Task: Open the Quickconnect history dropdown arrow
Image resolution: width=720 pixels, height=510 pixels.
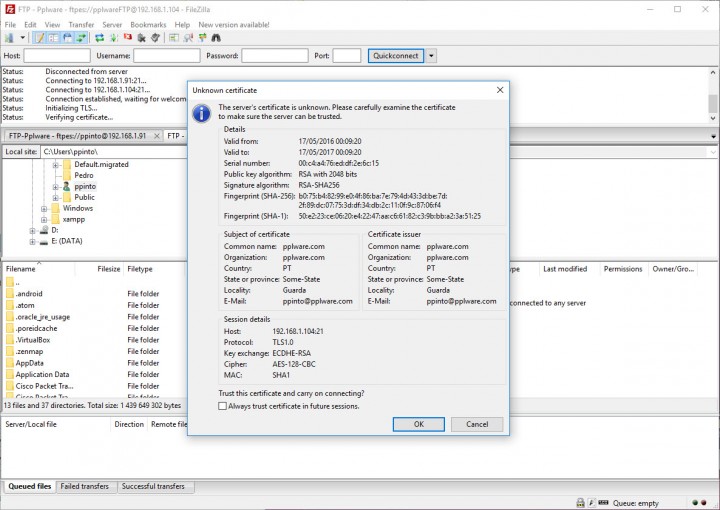Action: point(431,56)
